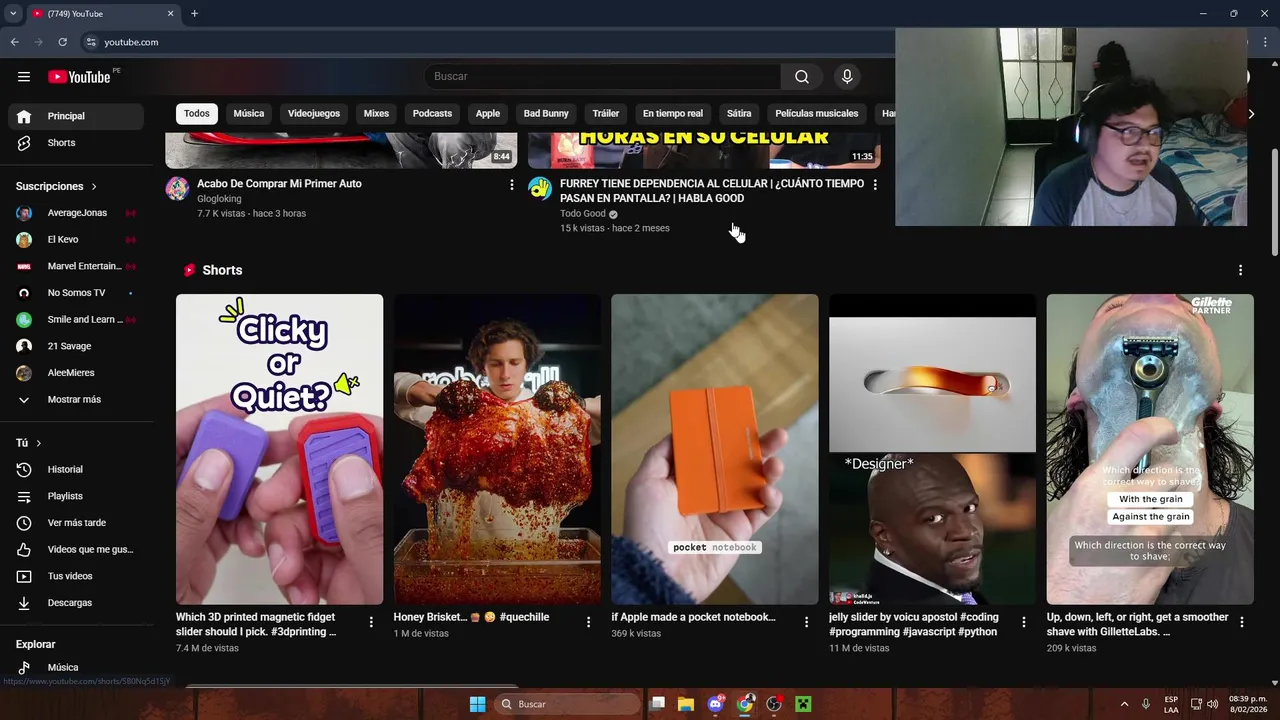The image size is (1280, 720).
Task: Show hidden system tray icons
Action: tap(1124, 704)
